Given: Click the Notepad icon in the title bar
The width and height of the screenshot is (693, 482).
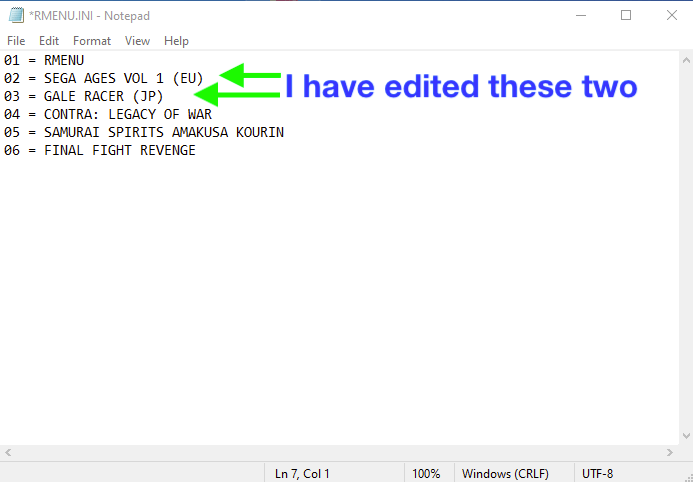Looking at the screenshot, I should pyautogui.click(x=16, y=15).
